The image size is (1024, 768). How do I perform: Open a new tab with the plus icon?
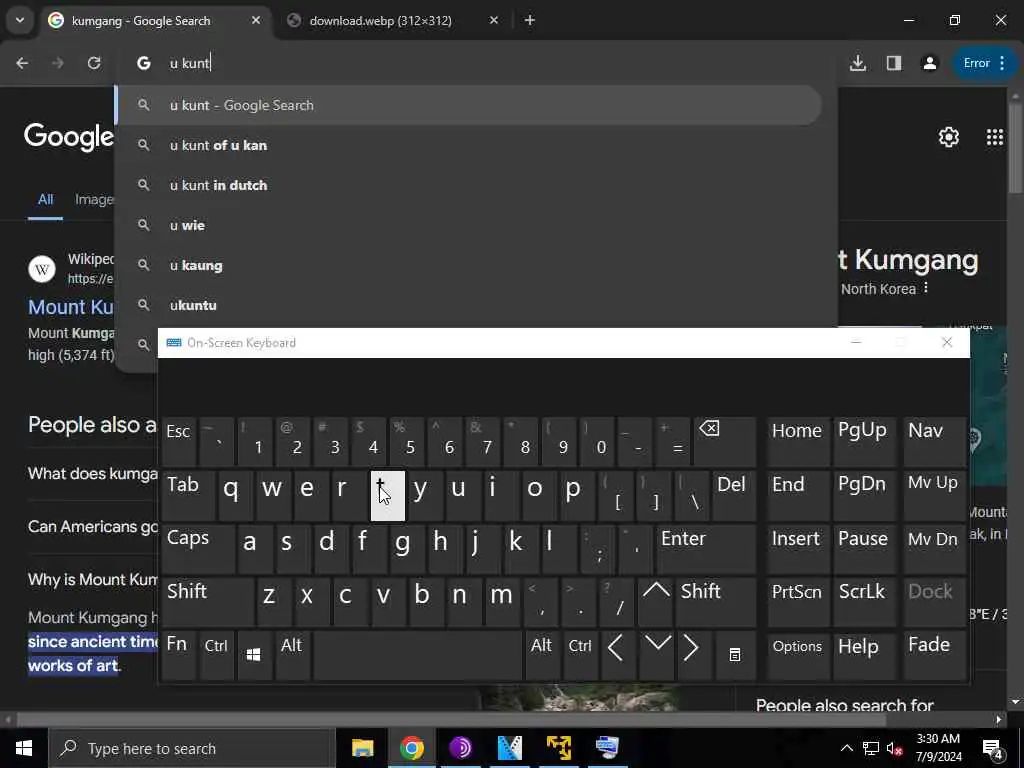click(530, 20)
